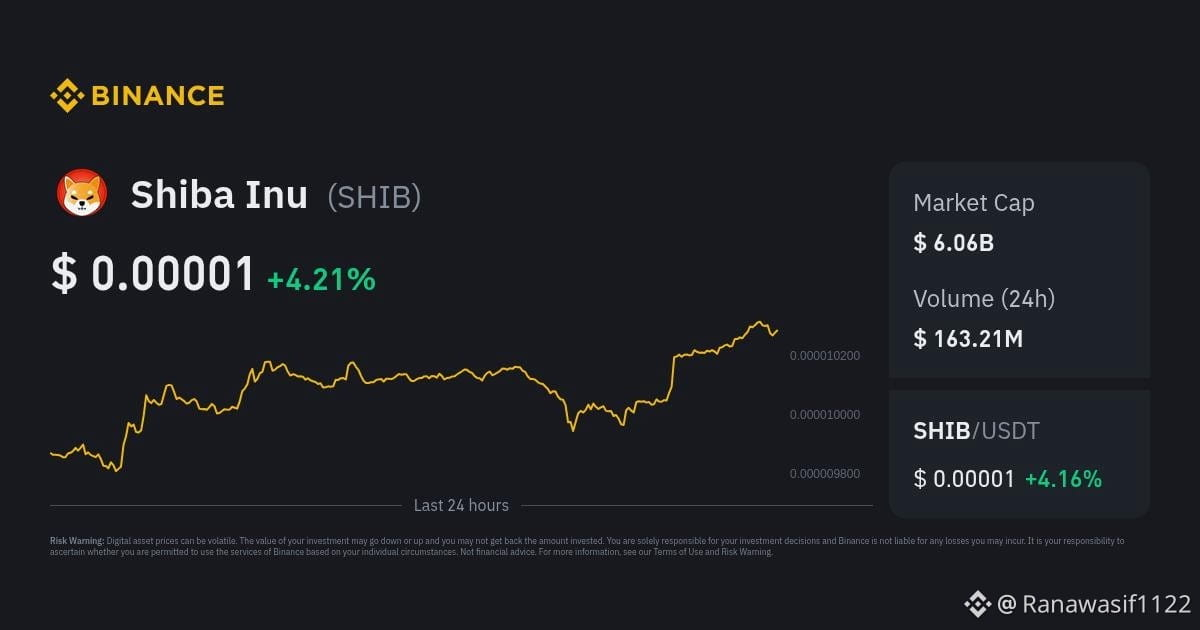The image size is (1200, 630).
Task: Click the Shiba Inu coin avatar icon
Action: tap(81, 193)
